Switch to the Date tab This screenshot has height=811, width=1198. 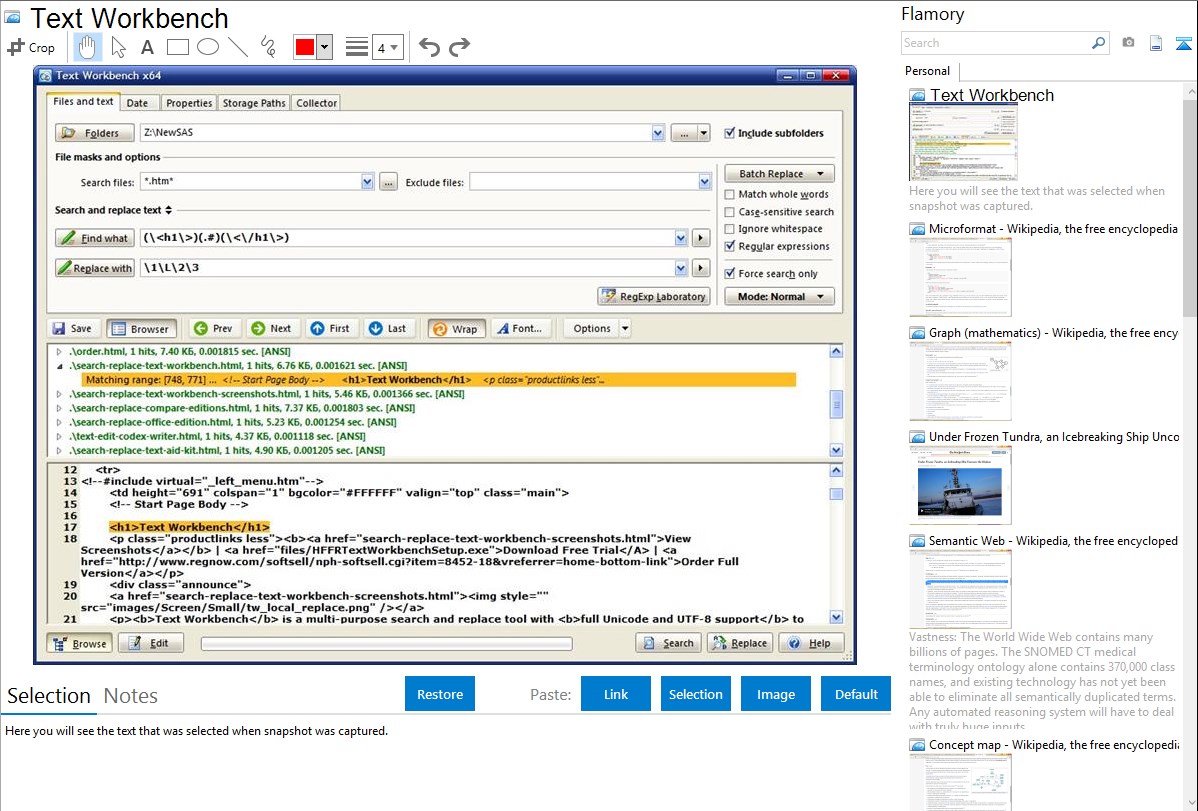pyautogui.click(x=138, y=103)
